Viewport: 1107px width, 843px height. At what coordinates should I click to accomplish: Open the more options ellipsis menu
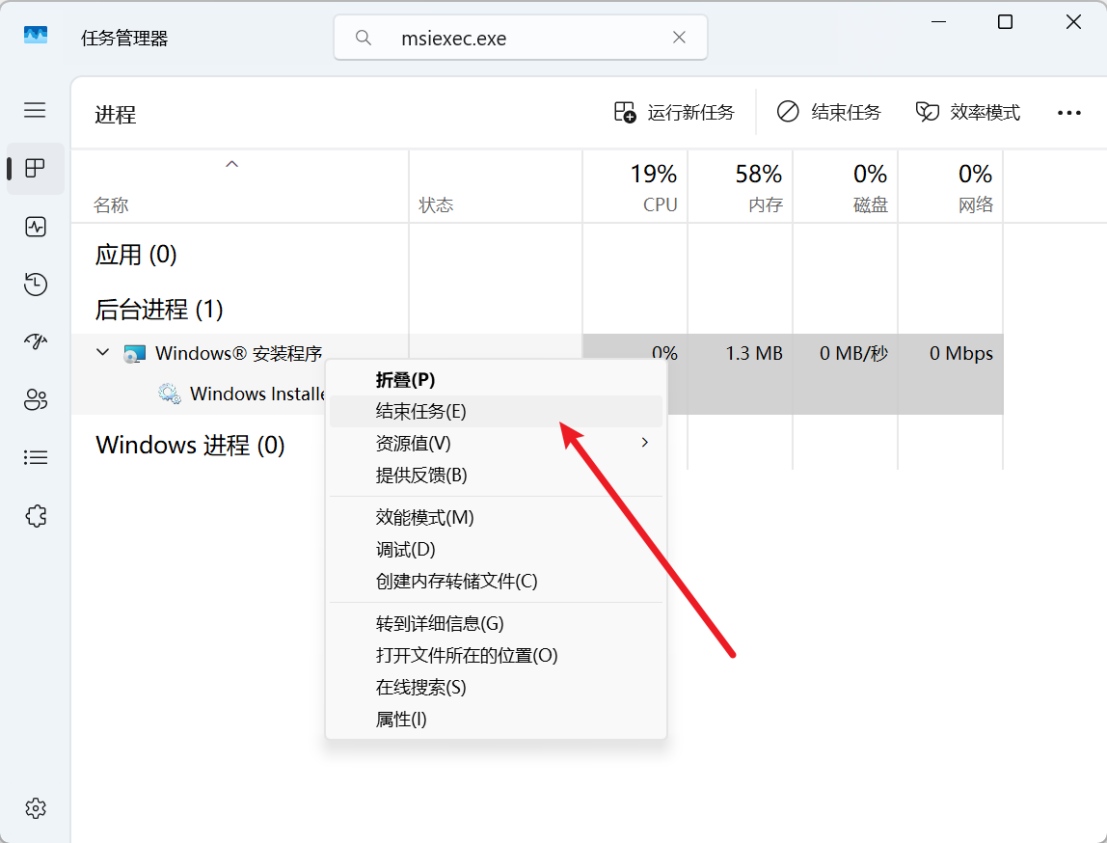tap(1069, 113)
